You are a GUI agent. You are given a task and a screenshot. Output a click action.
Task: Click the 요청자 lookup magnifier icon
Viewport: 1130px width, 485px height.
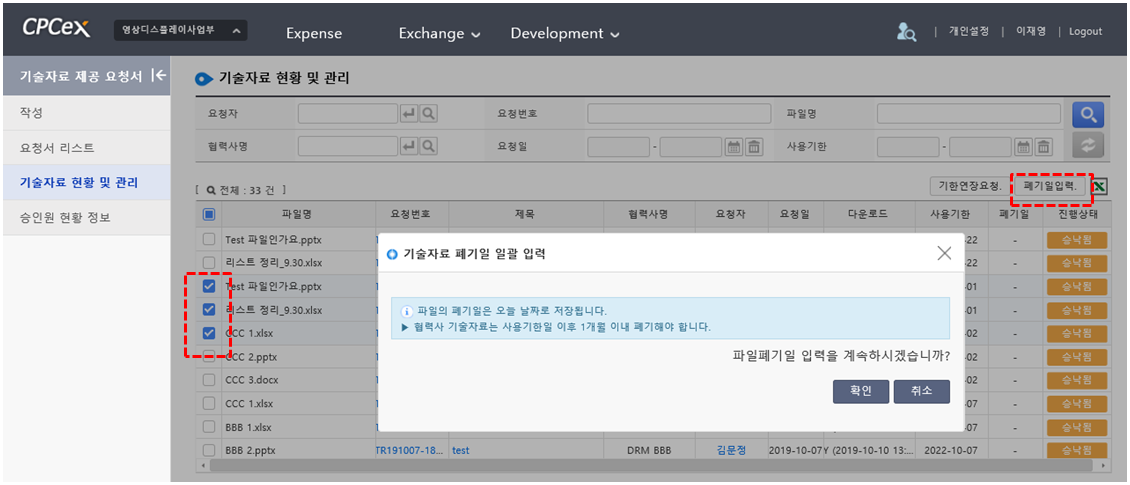tap(429, 115)
